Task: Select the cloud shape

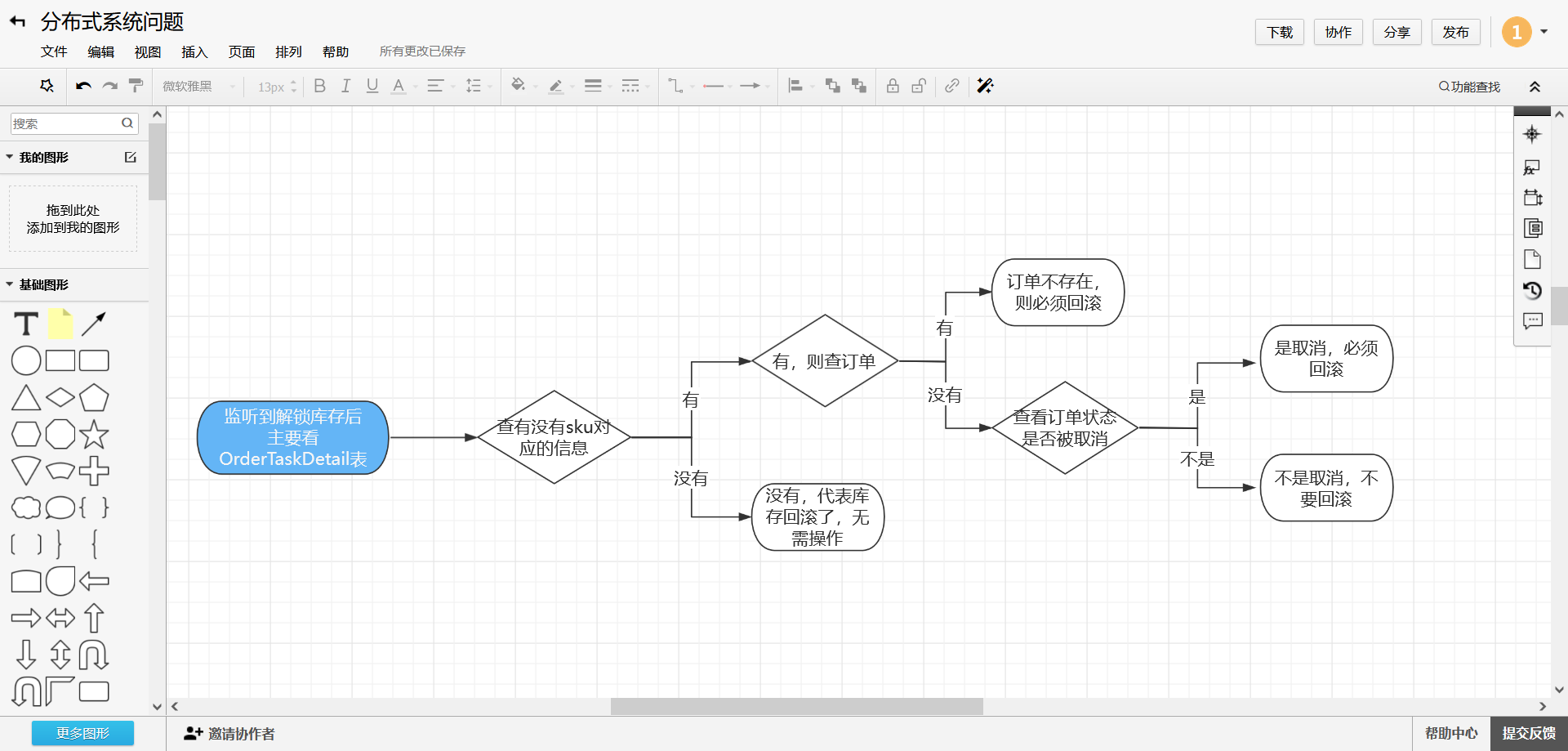Action: click(26, 507)
